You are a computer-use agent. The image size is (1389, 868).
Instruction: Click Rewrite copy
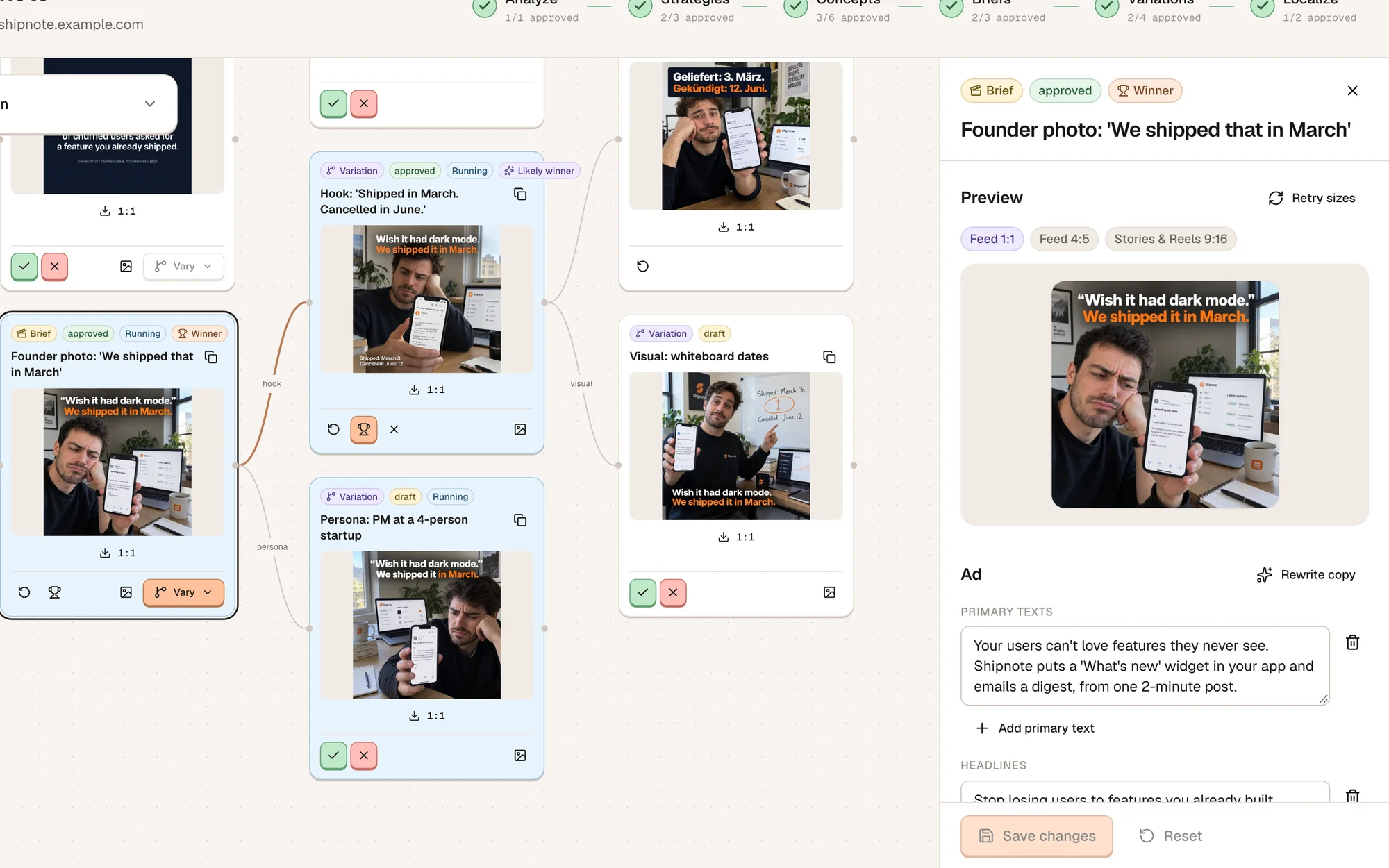1306,575
